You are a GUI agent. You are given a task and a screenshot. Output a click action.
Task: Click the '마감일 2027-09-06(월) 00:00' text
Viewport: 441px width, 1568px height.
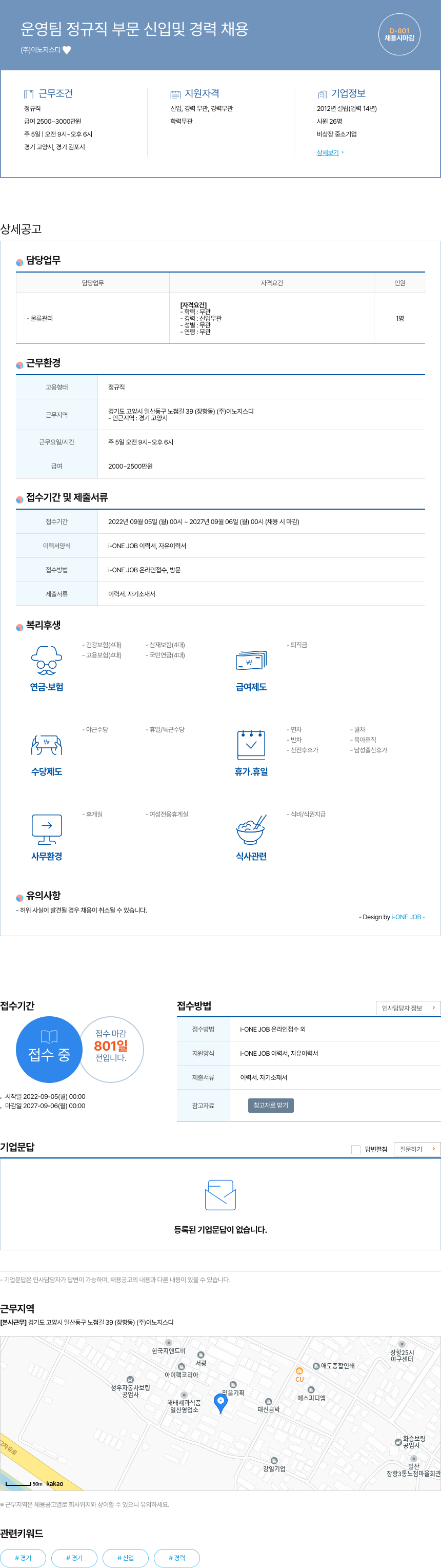(45, 1106)
